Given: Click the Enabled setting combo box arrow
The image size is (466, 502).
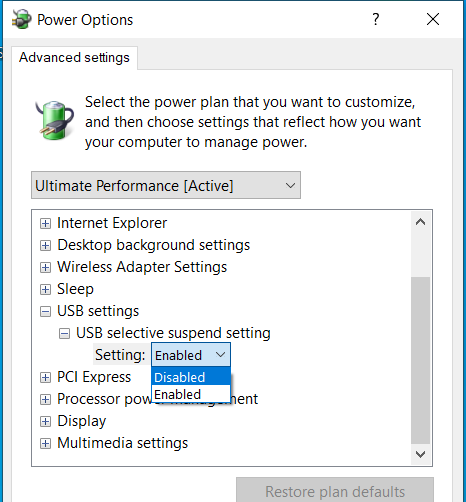Looking at the screenshot, I should click(220, 355).
